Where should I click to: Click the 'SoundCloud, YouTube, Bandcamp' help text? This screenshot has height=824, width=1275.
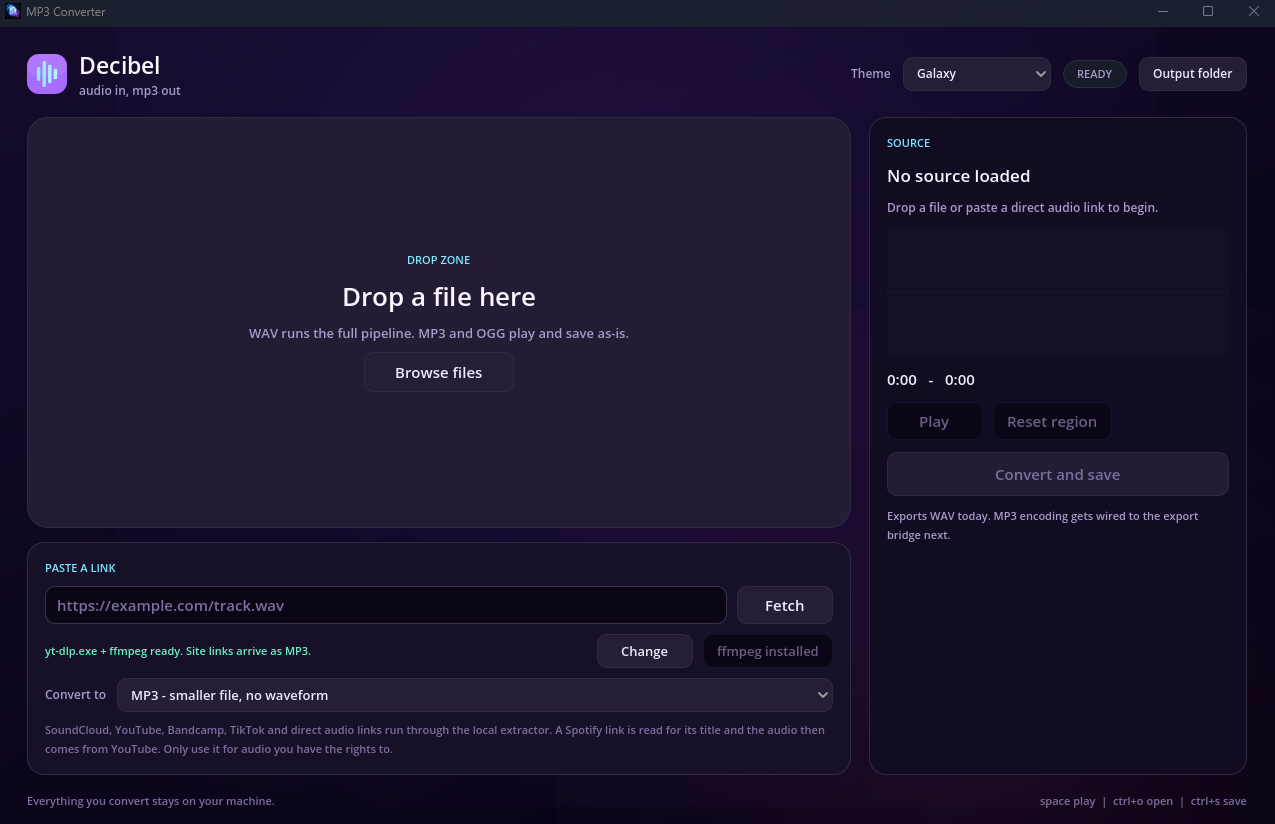[x=435, y=739]
